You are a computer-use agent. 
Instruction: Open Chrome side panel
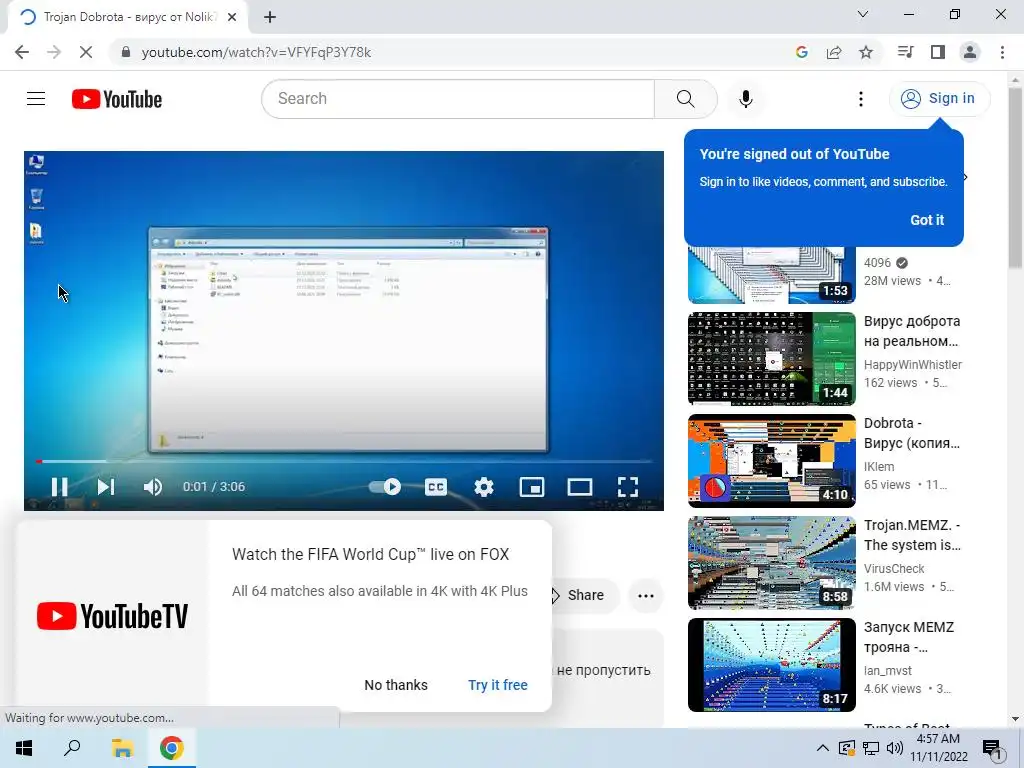point(937,52)
